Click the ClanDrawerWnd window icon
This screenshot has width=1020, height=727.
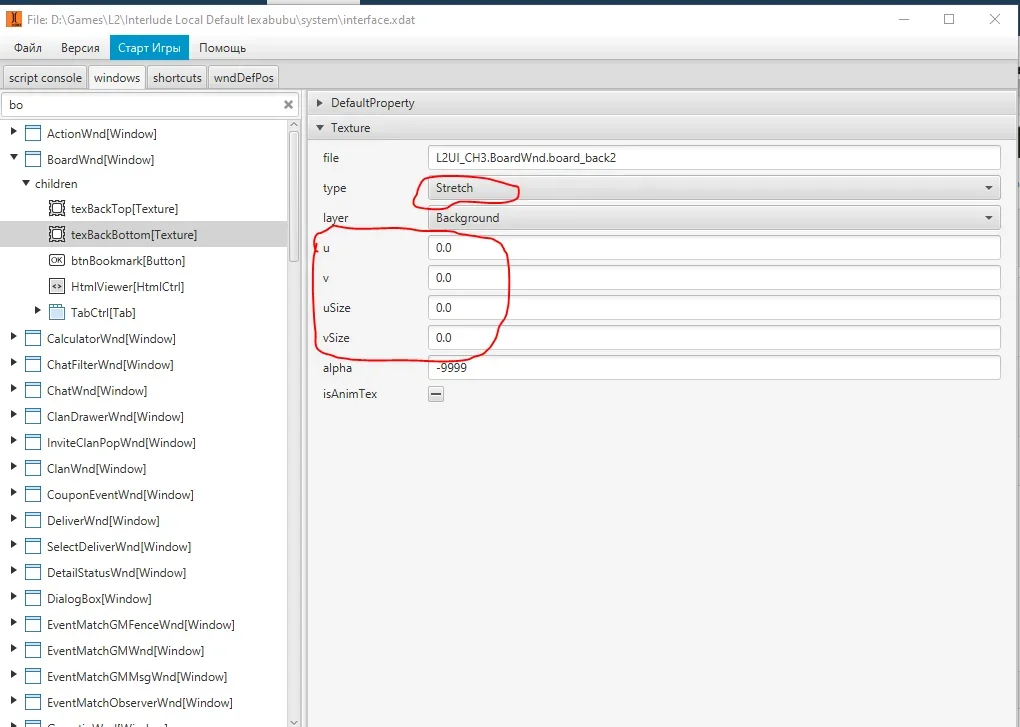(33, 417)
